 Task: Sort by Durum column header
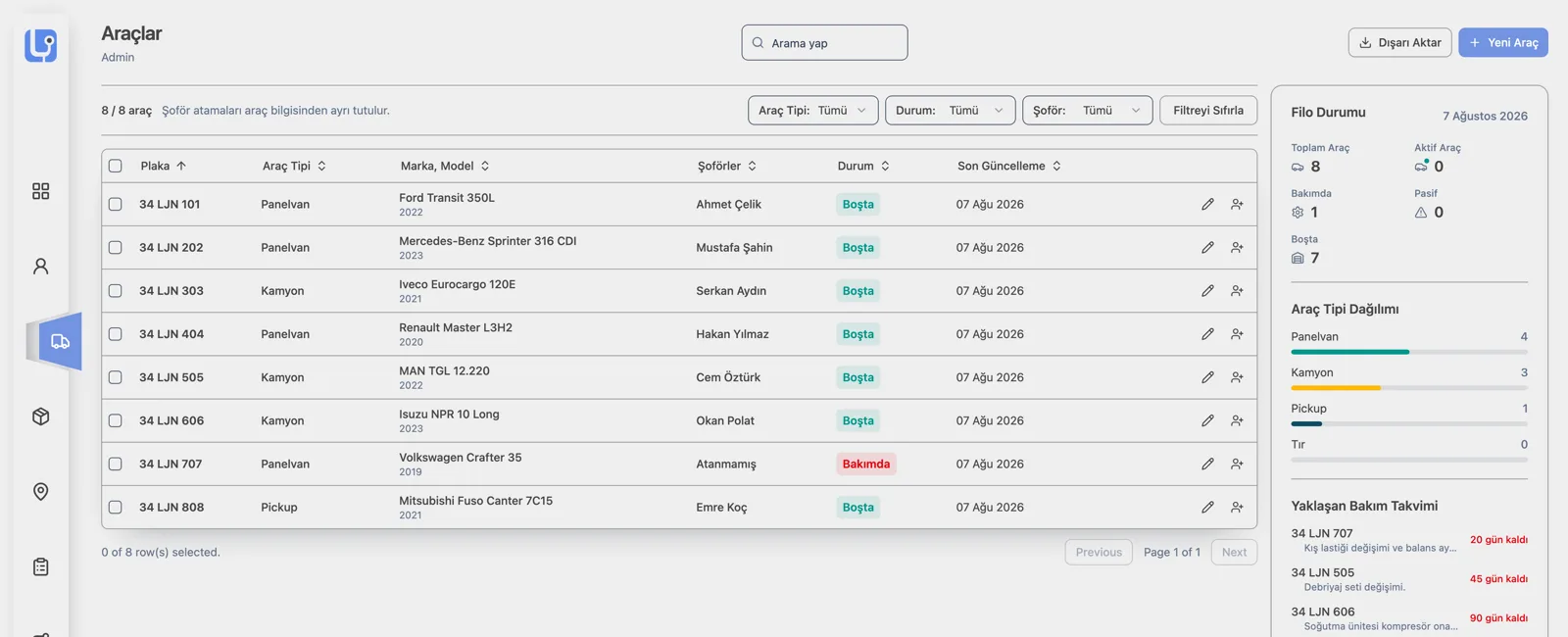click(x=863, y=166)
